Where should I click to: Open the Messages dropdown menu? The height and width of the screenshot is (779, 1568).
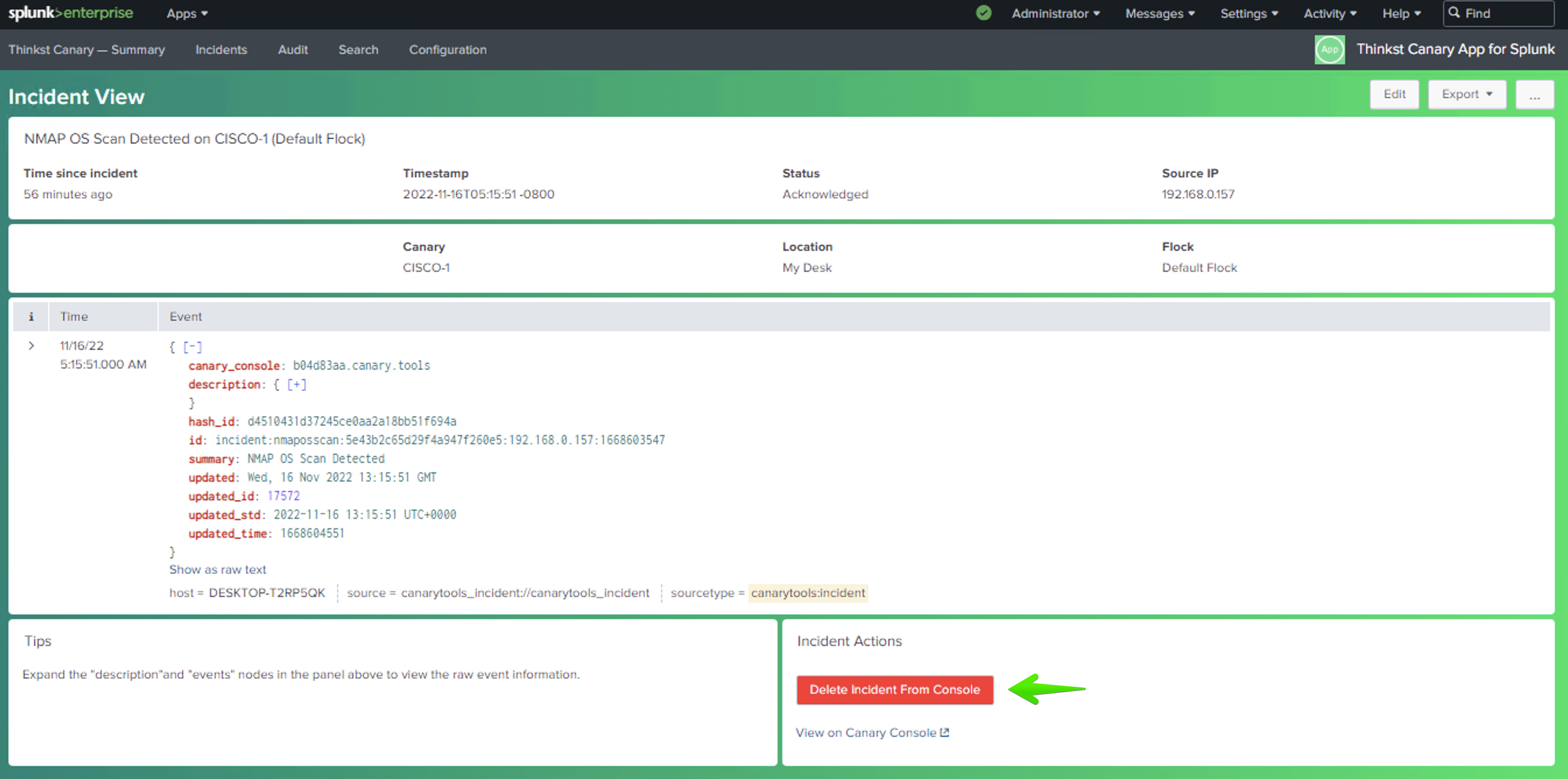pyautogui.click(x=1159, y=13)
